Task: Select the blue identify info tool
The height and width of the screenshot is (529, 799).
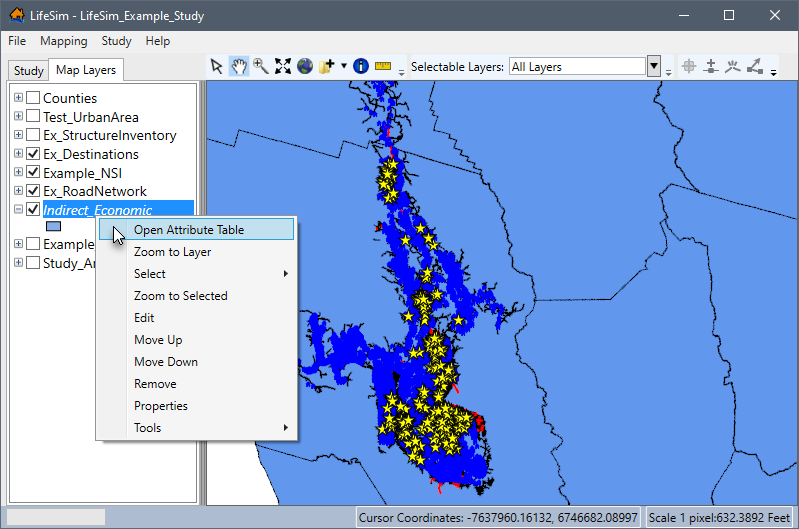Action: [361, 66]
